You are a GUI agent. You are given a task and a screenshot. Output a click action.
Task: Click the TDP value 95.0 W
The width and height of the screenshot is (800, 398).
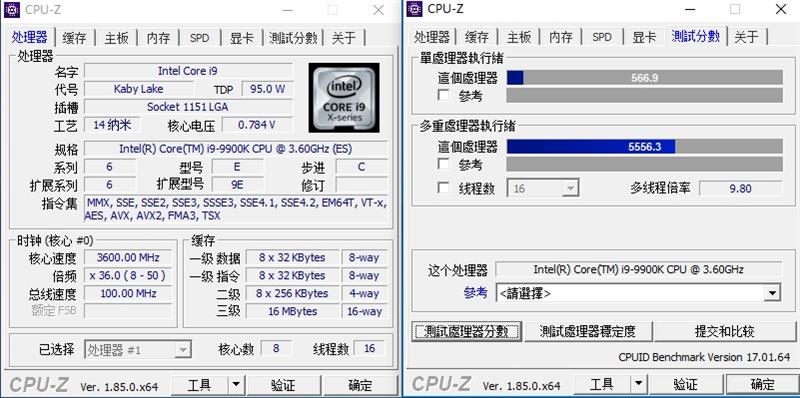coord(267,89)
